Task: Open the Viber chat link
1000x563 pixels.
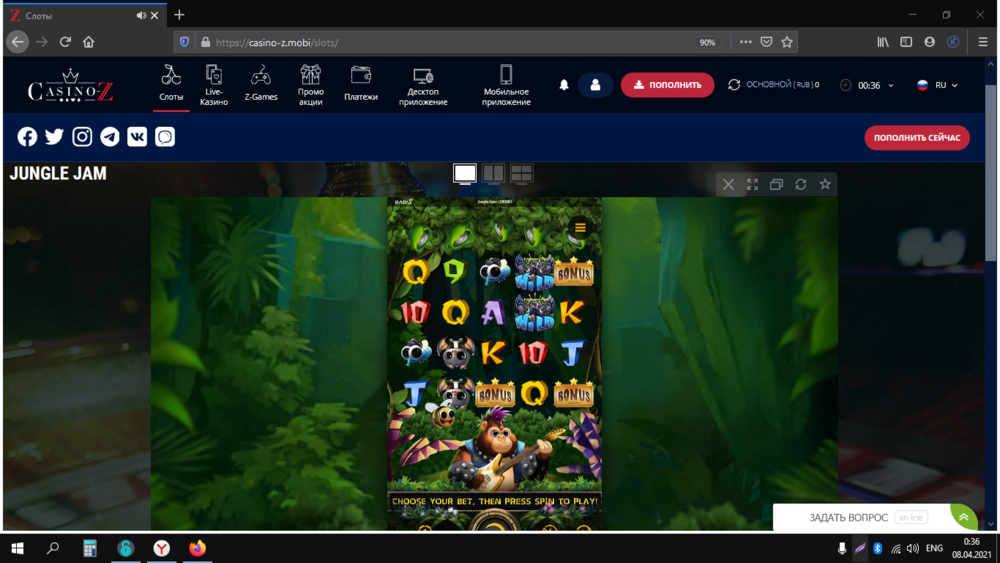Action: pos(165,136)
